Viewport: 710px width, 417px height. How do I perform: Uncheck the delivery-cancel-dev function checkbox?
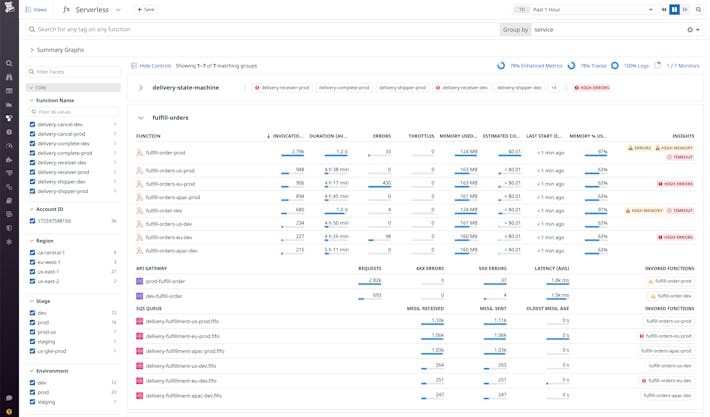[33, 124]
